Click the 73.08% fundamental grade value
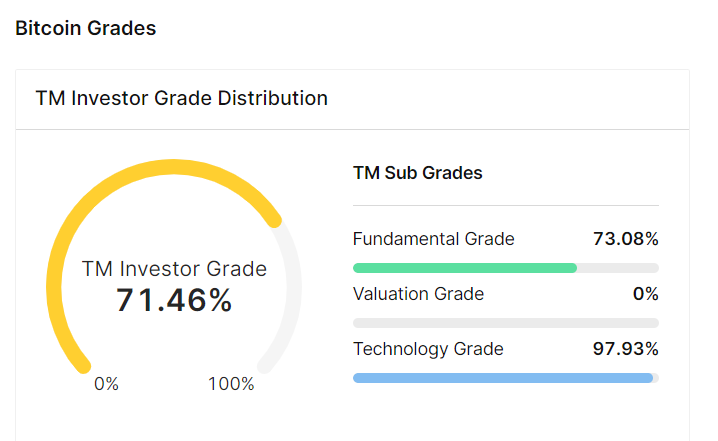This screenshot has width=718, height=441. coord(625,239)
